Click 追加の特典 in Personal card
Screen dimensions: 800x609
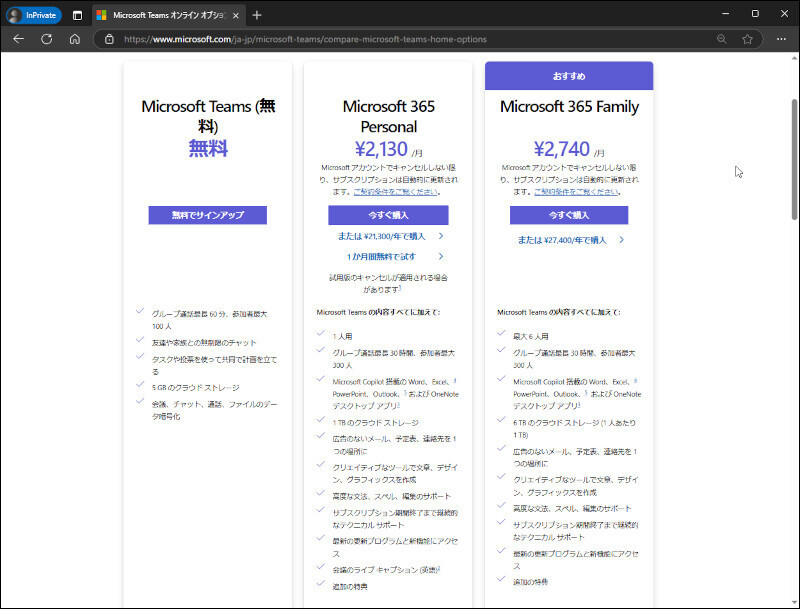(x=350, y=587)
